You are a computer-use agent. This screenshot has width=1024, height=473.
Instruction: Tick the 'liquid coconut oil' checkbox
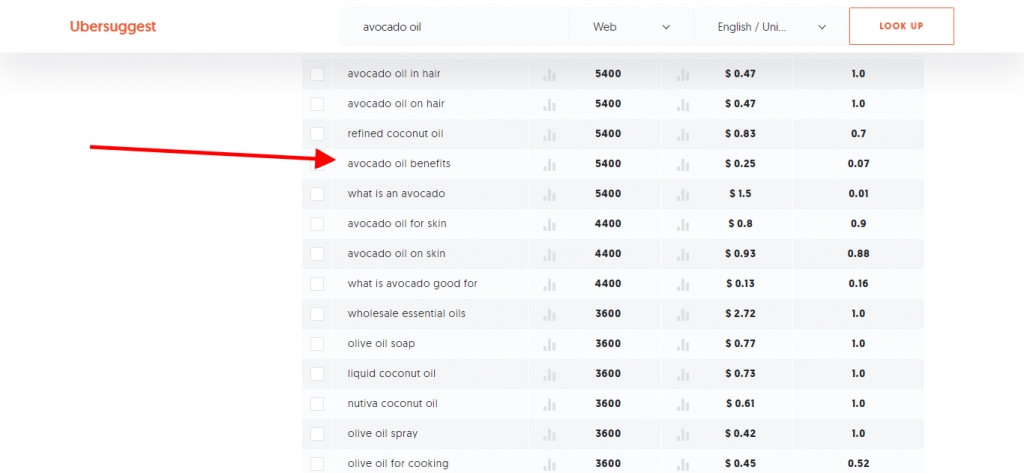point(317,374)
